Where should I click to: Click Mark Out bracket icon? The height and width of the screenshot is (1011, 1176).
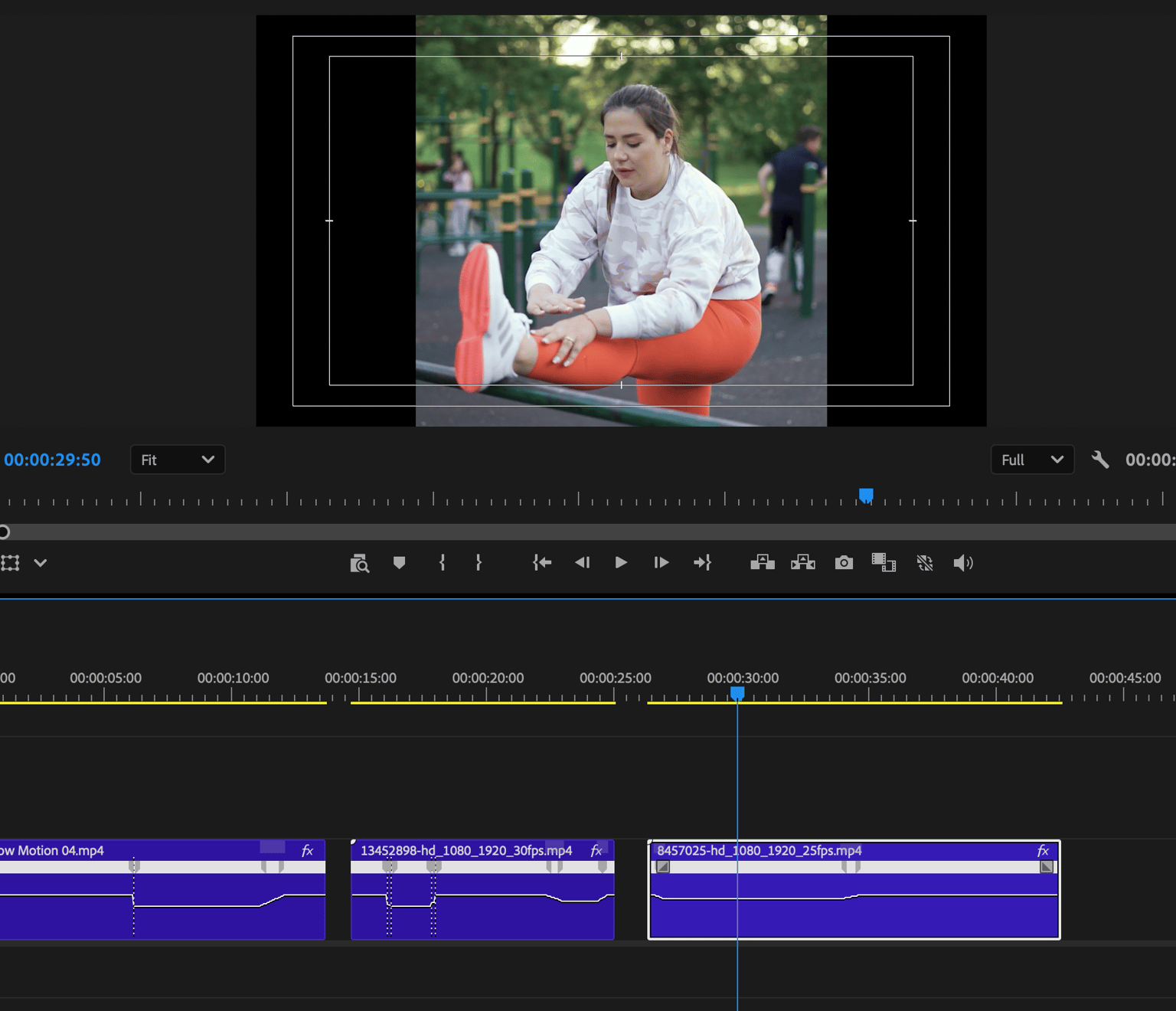479,563
